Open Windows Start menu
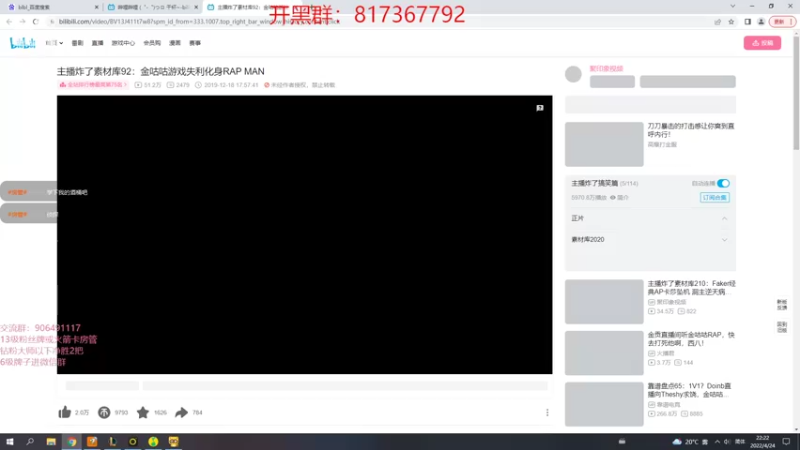Screen dimensions: 800x450 coord(10,442)
